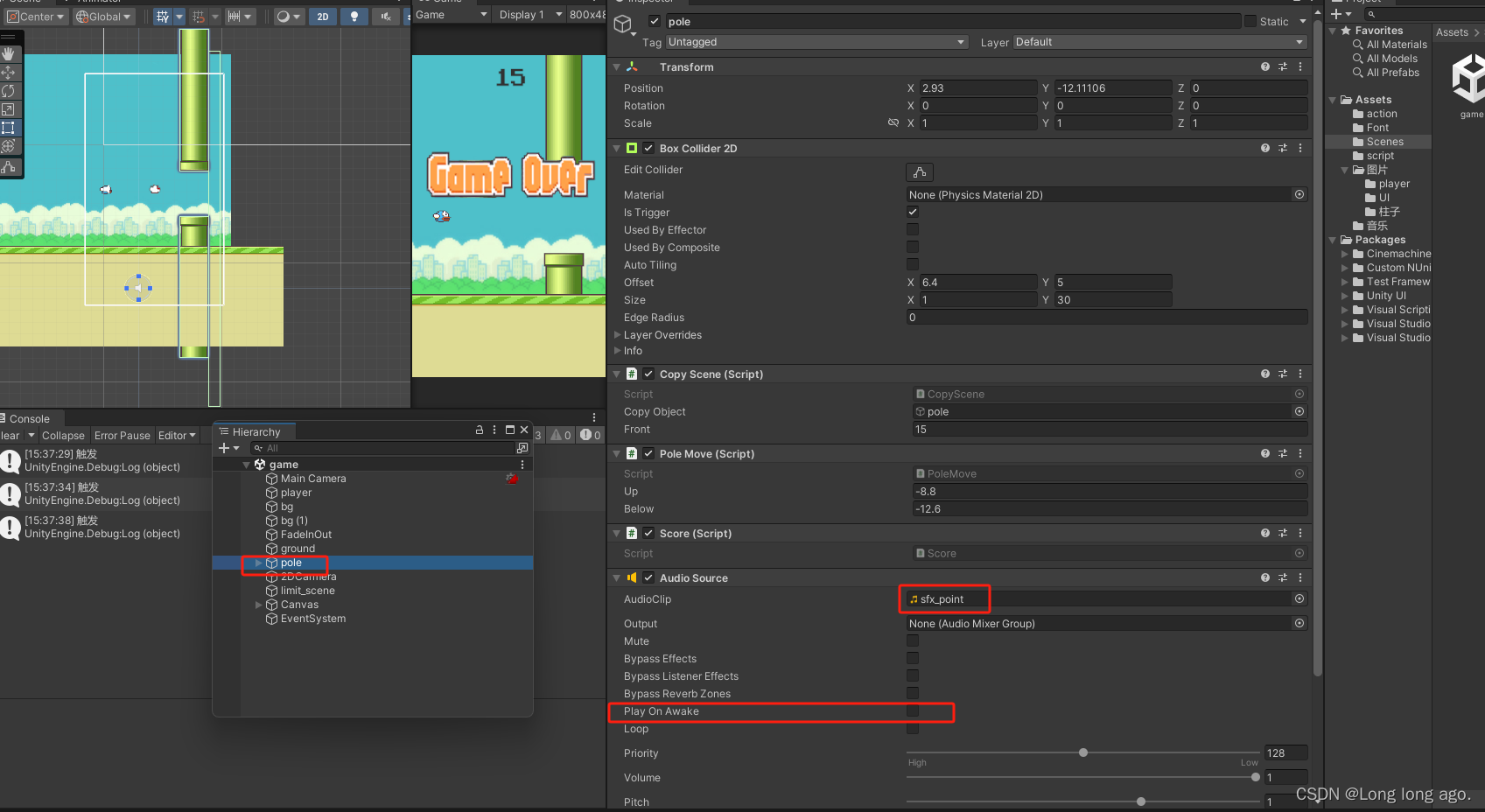Toggle grid snapping in Scene toolbar

coord(199,17)
